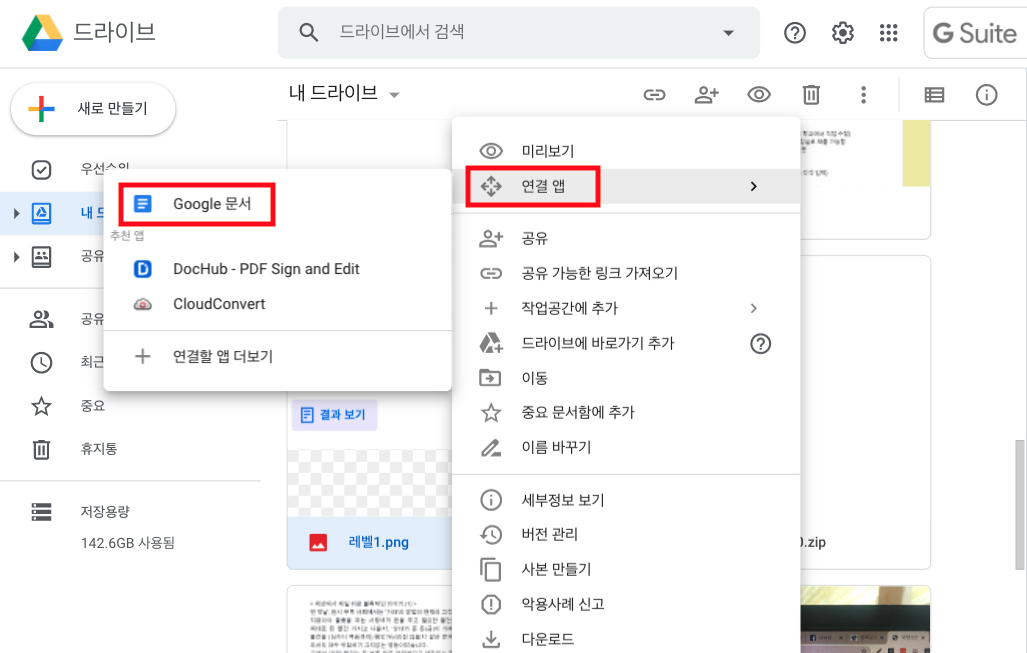This screenshot has height=653, width=1027.
Task: Select 다운로드 menu entry
Action: coord(626,639)
